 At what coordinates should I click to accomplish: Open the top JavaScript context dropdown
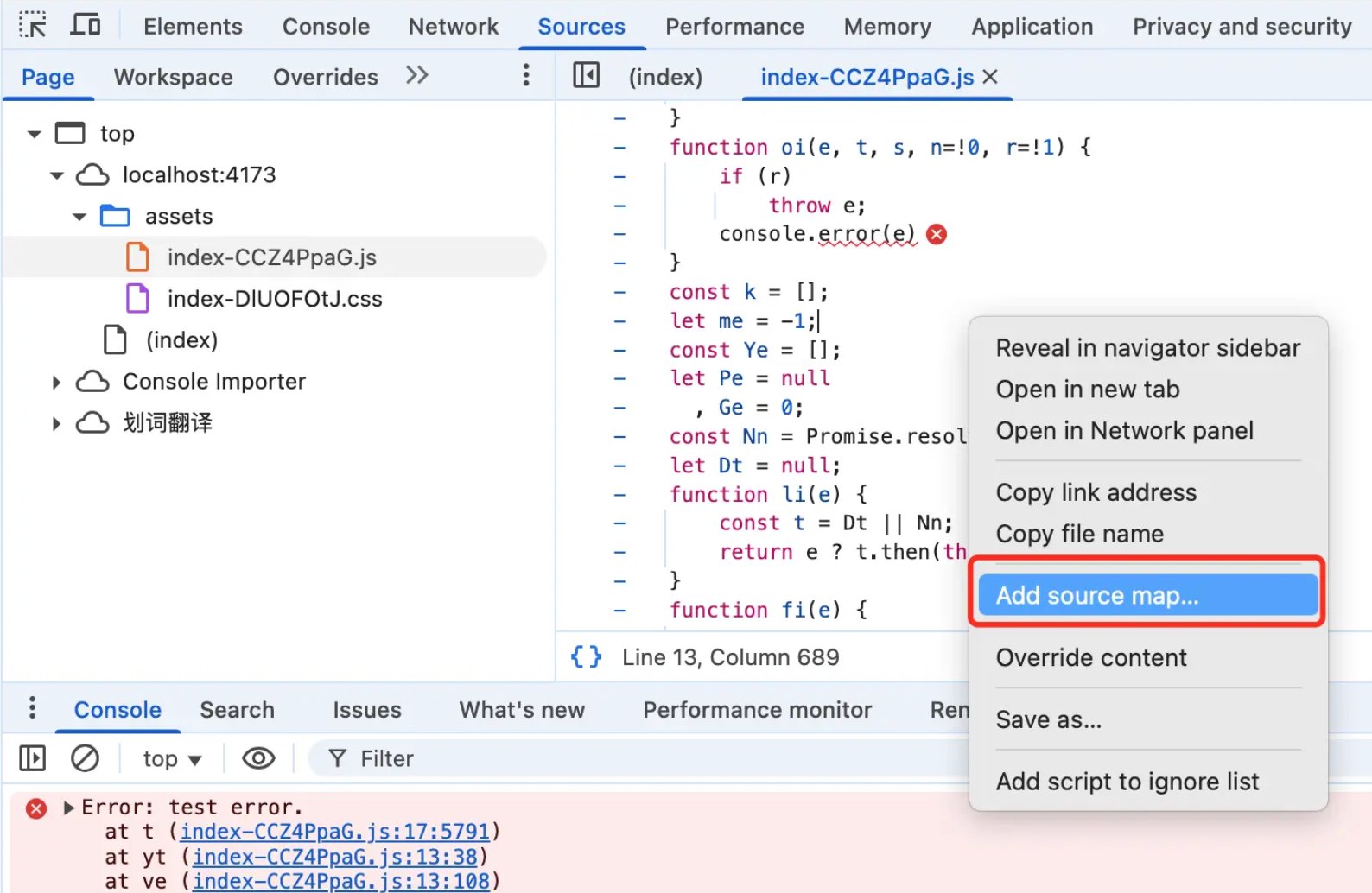[x=172, y=758]
